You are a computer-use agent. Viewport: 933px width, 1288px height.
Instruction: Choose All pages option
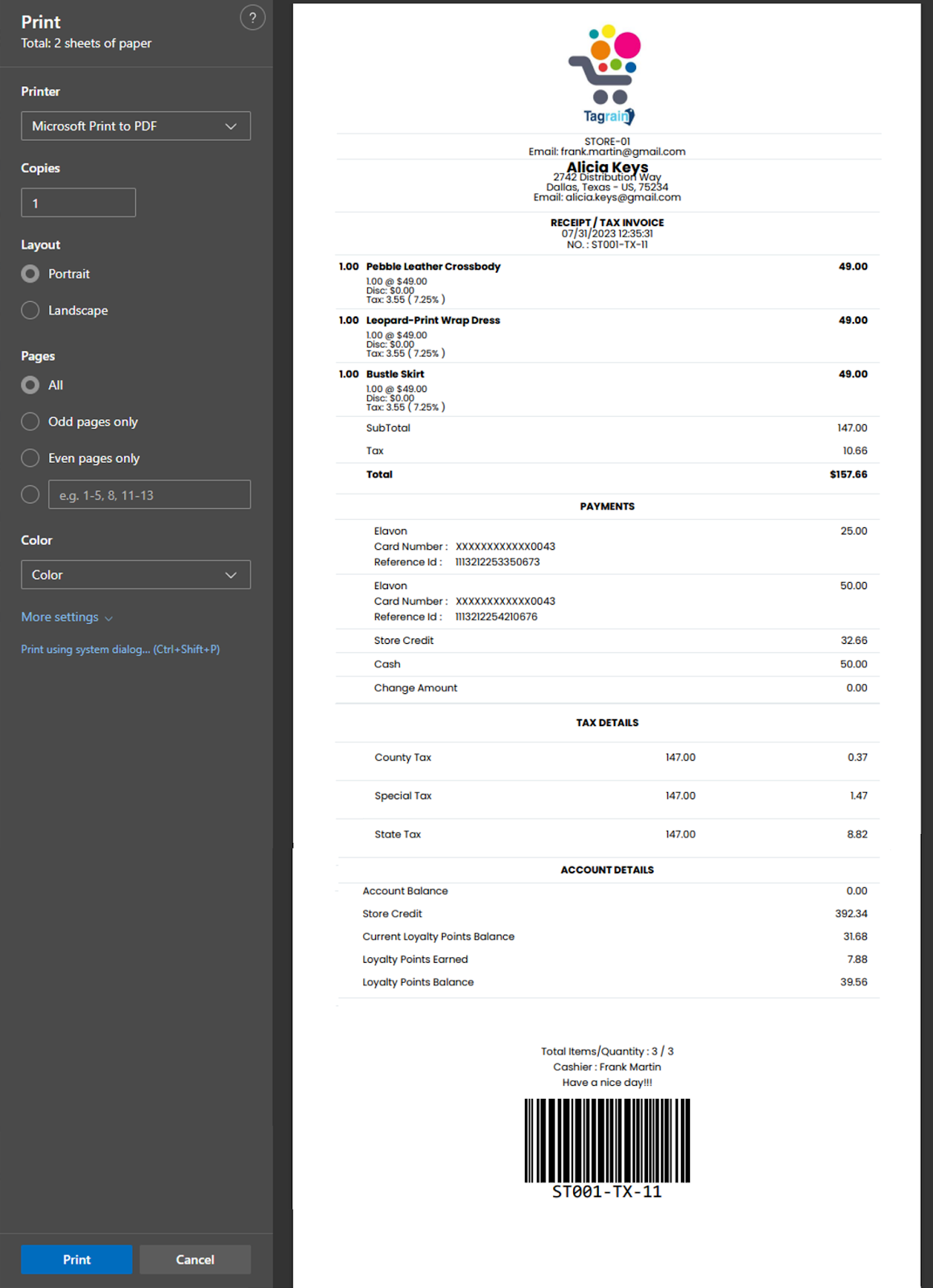(x=31, y=386)
